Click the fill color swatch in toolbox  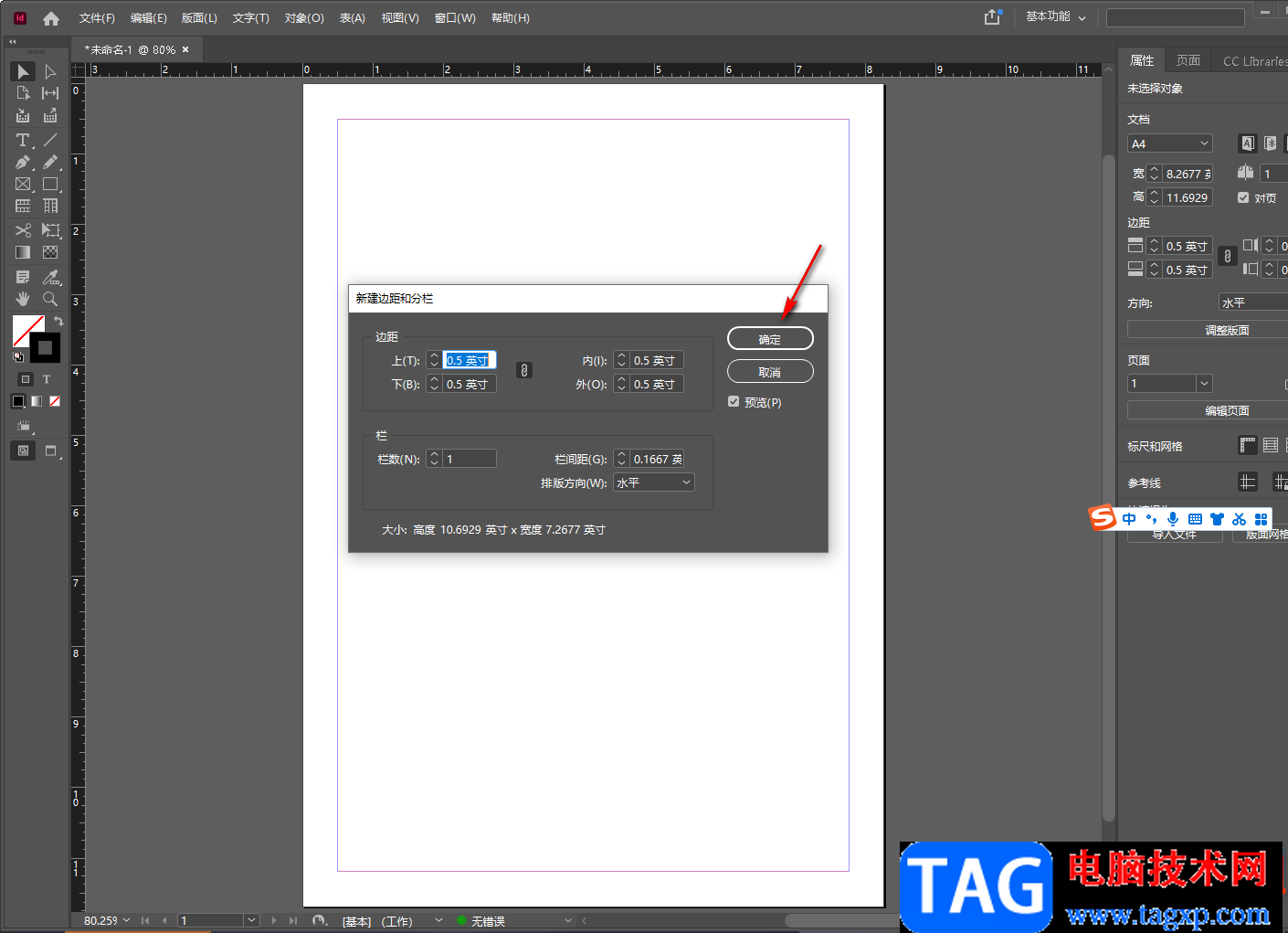click(28, 331)
